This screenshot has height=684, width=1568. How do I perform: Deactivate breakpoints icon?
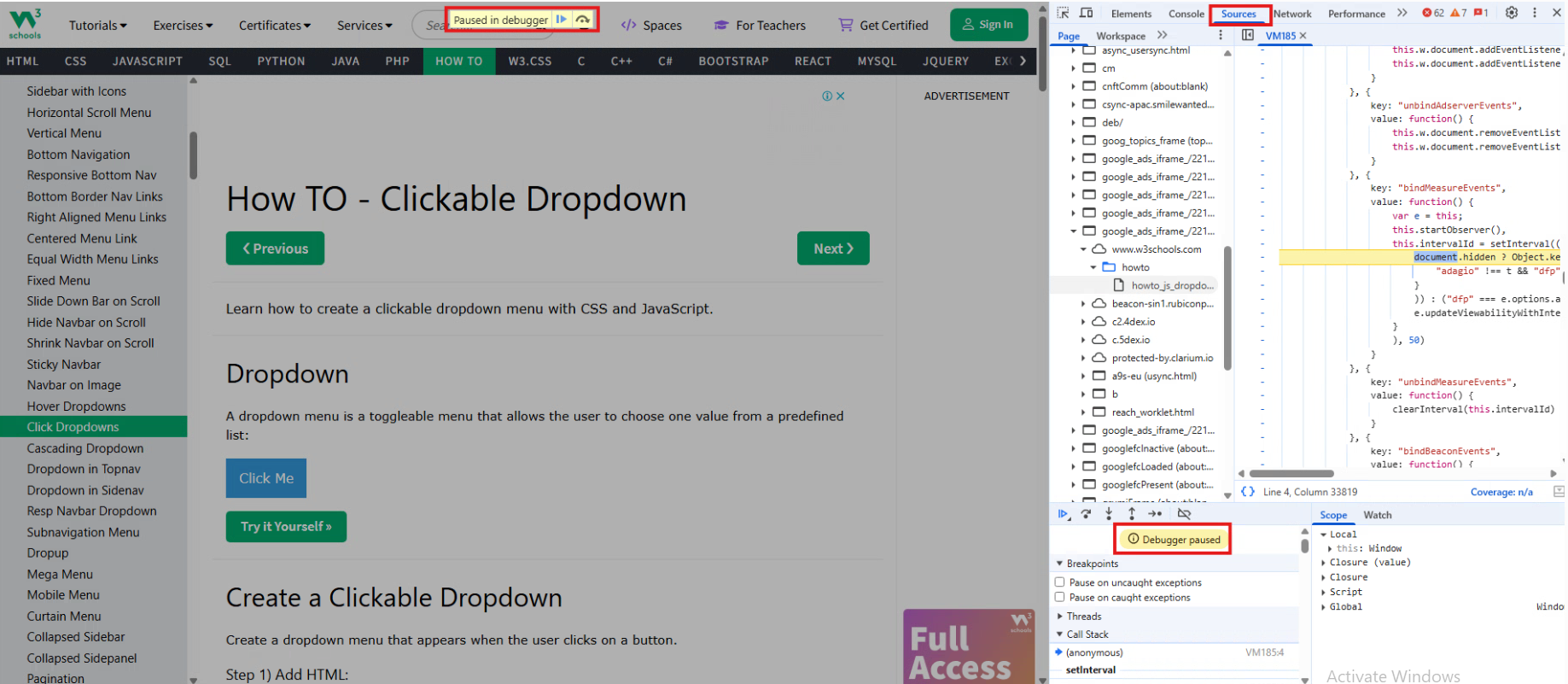(1184, 514)
